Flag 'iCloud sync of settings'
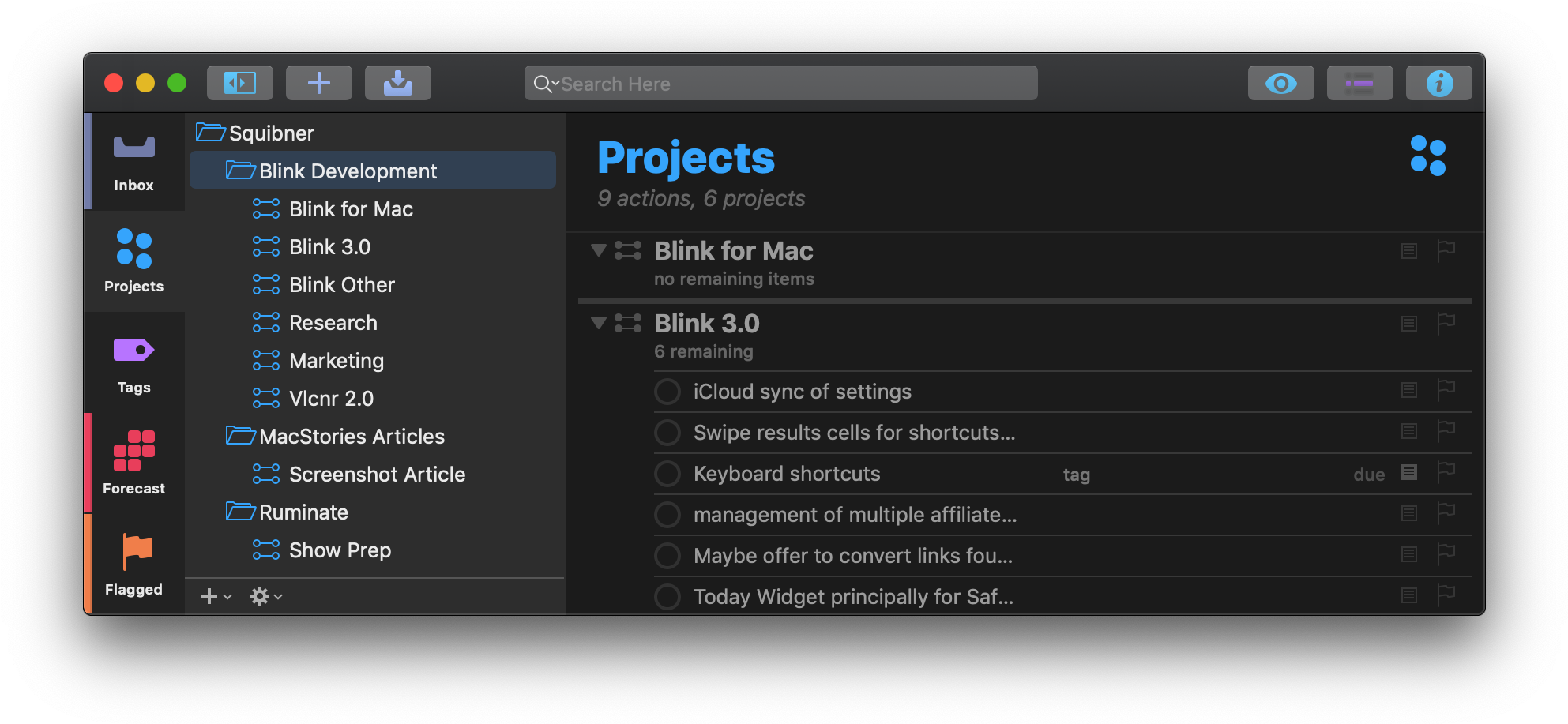This screenshot has width=1568, height=724. coord(1446,389)
